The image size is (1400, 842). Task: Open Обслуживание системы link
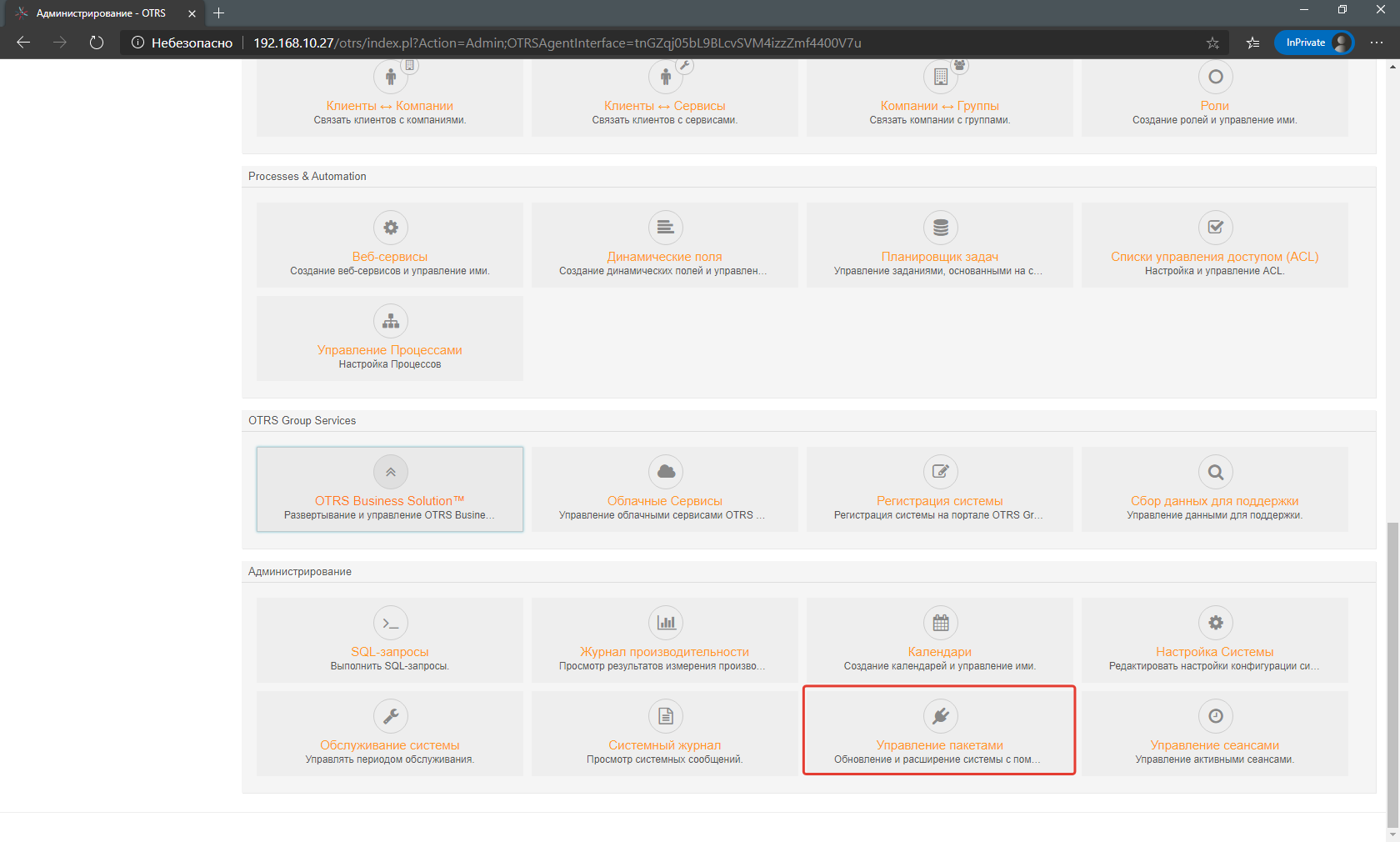click(390, 745)
